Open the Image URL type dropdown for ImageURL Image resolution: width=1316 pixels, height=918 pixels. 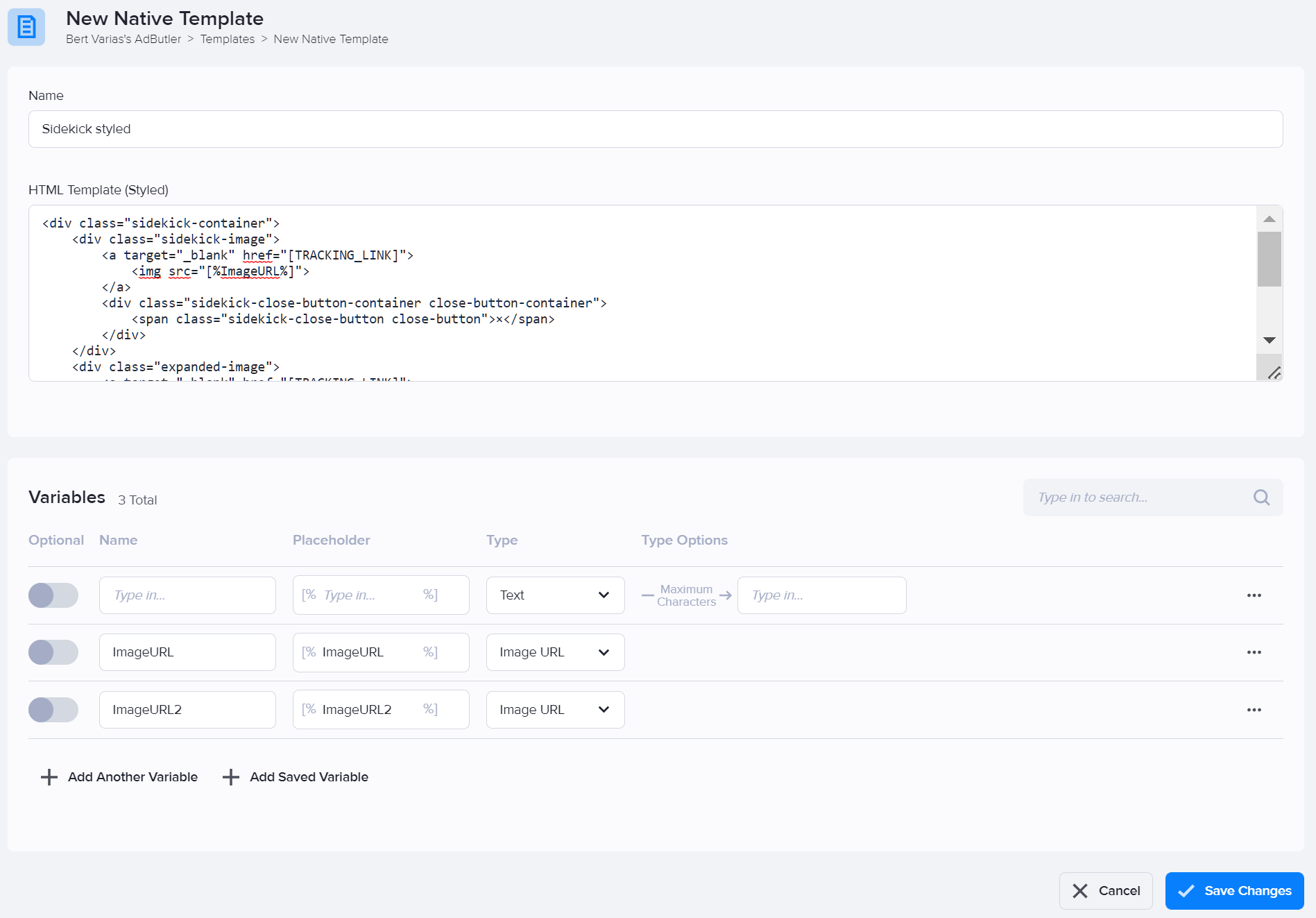(x=554, y=652)
